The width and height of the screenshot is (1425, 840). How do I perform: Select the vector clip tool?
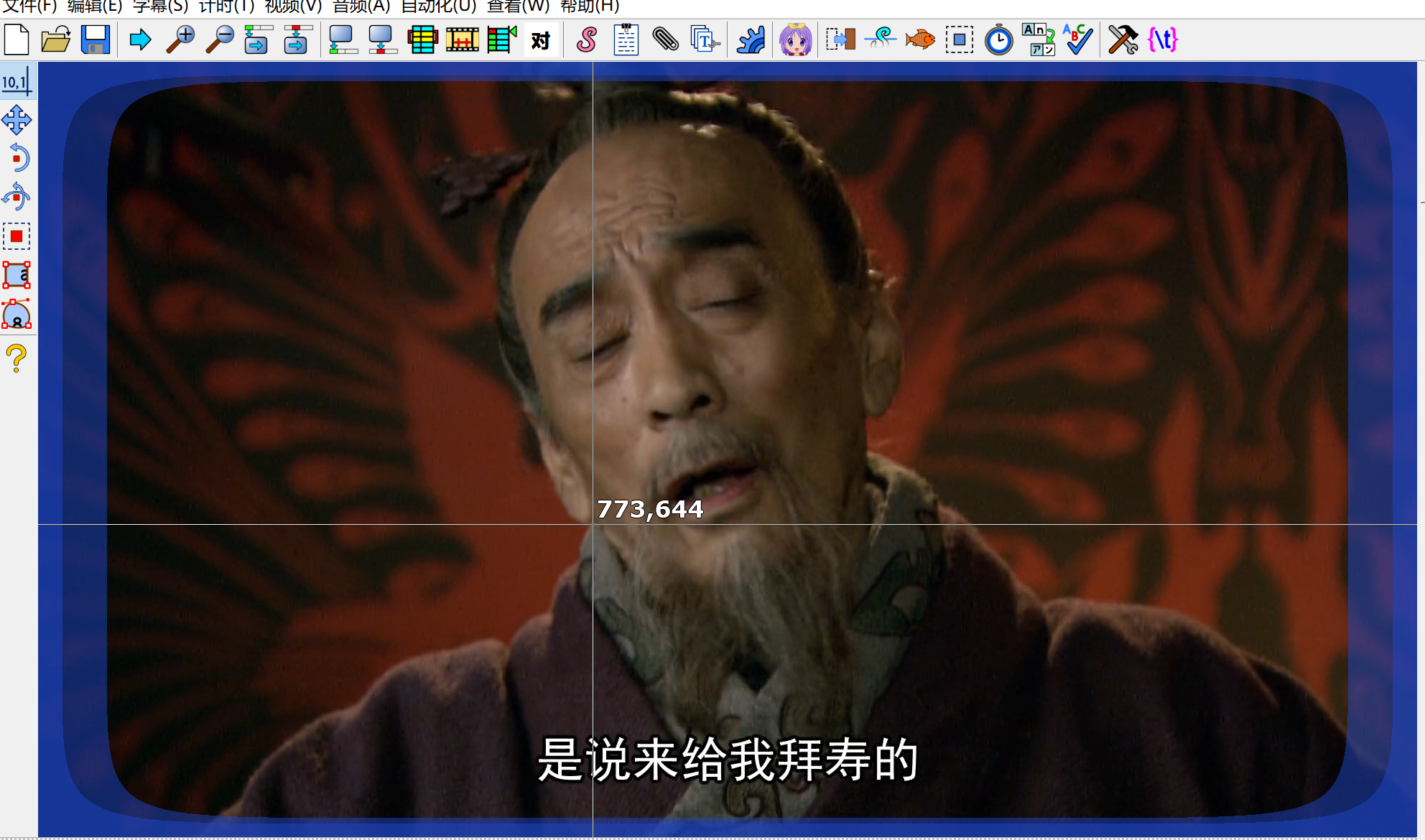[16, 314]
